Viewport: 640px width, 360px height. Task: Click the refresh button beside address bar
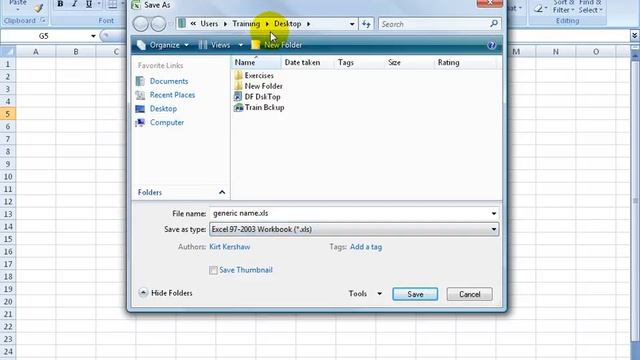pyautogui.click(x=367, y=24)
